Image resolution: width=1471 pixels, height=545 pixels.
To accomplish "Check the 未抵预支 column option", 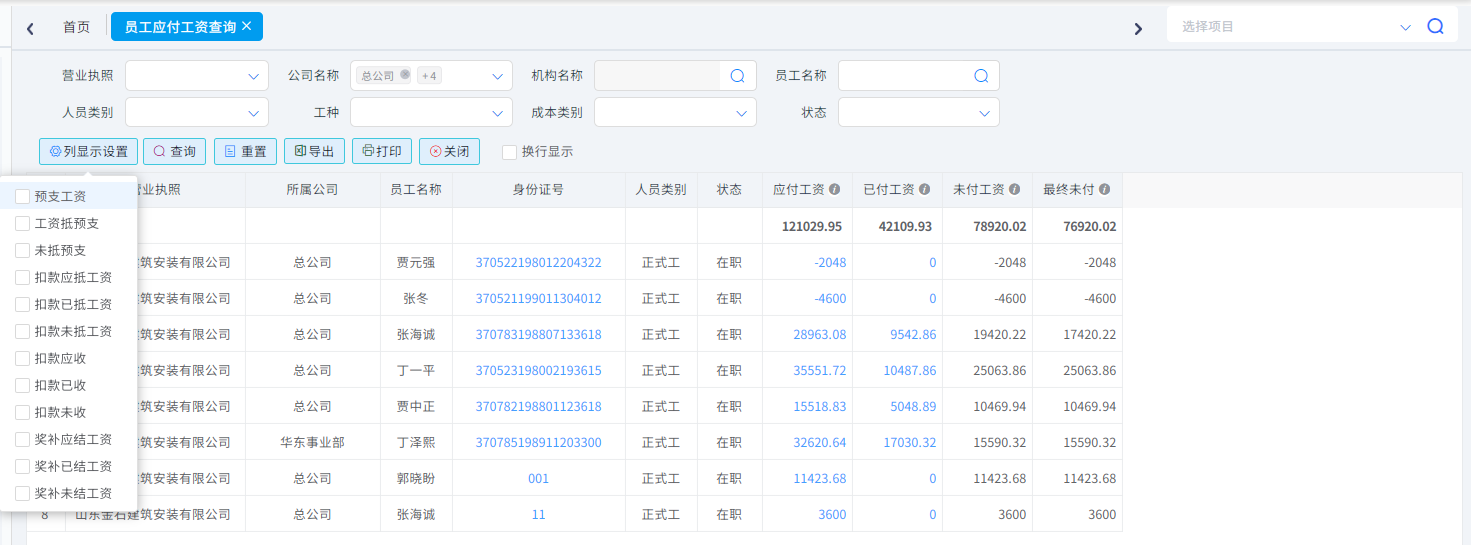I will 23,251.
